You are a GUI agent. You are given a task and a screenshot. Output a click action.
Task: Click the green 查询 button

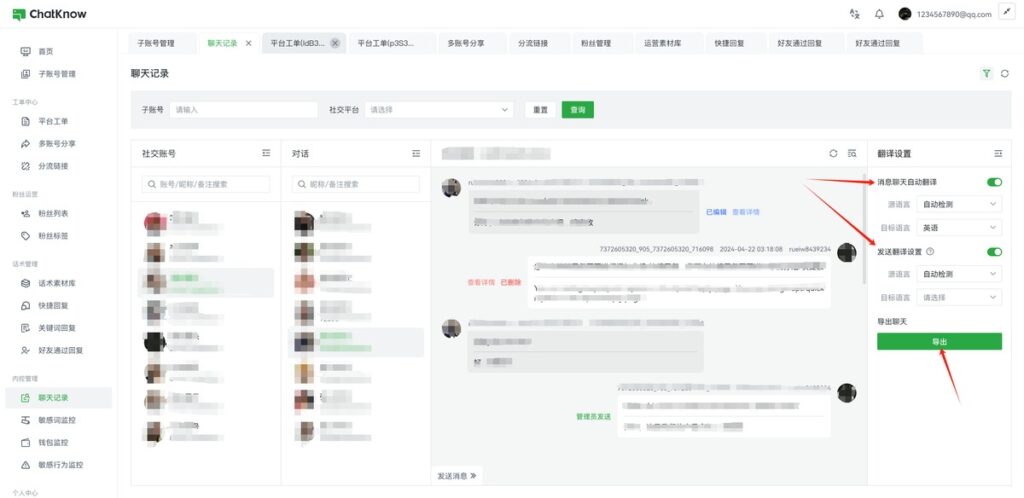coord(577,110)
